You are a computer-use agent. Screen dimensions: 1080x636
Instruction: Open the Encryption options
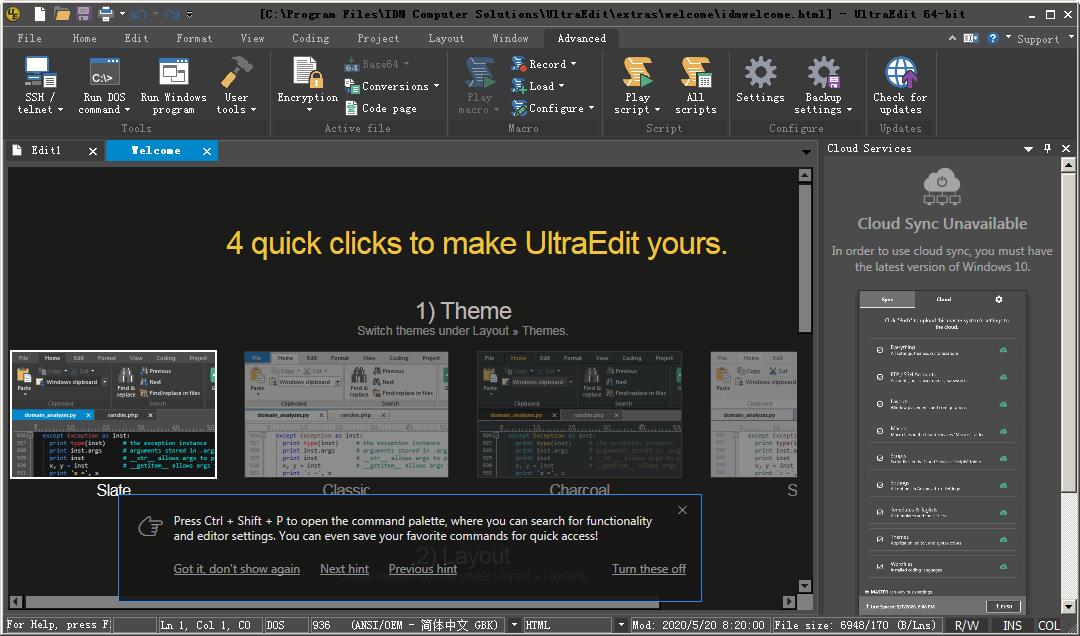(x=308, y=85)
